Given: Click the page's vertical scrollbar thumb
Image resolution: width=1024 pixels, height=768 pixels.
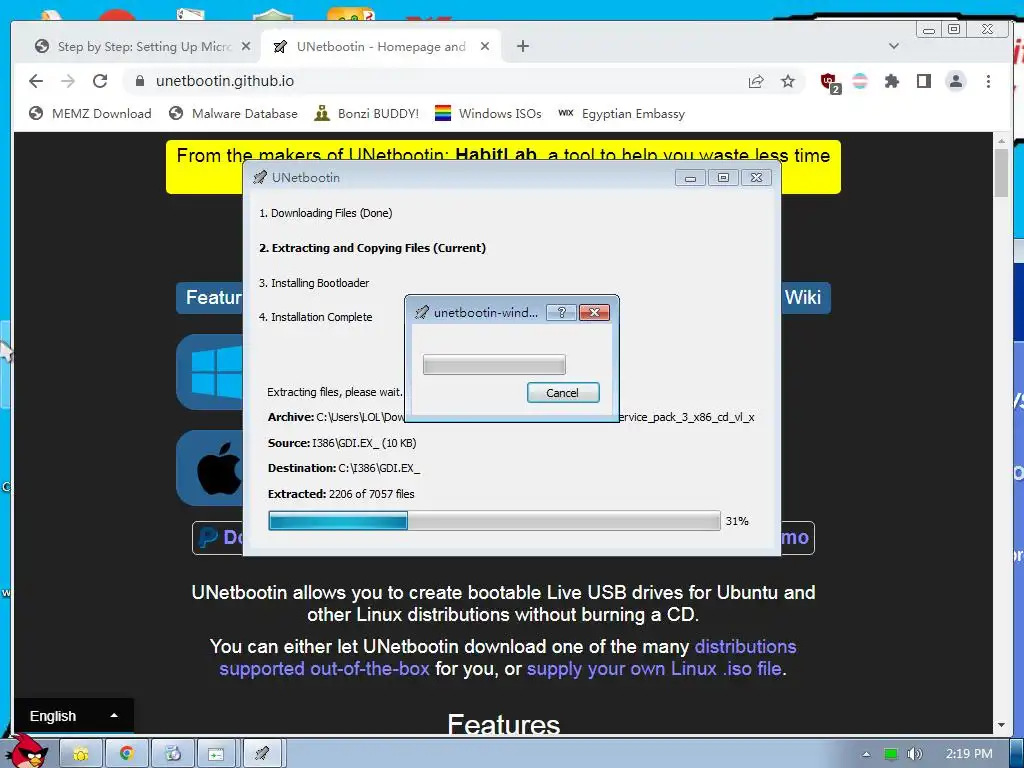Looking at the screenshot, I should (1001, 172).
